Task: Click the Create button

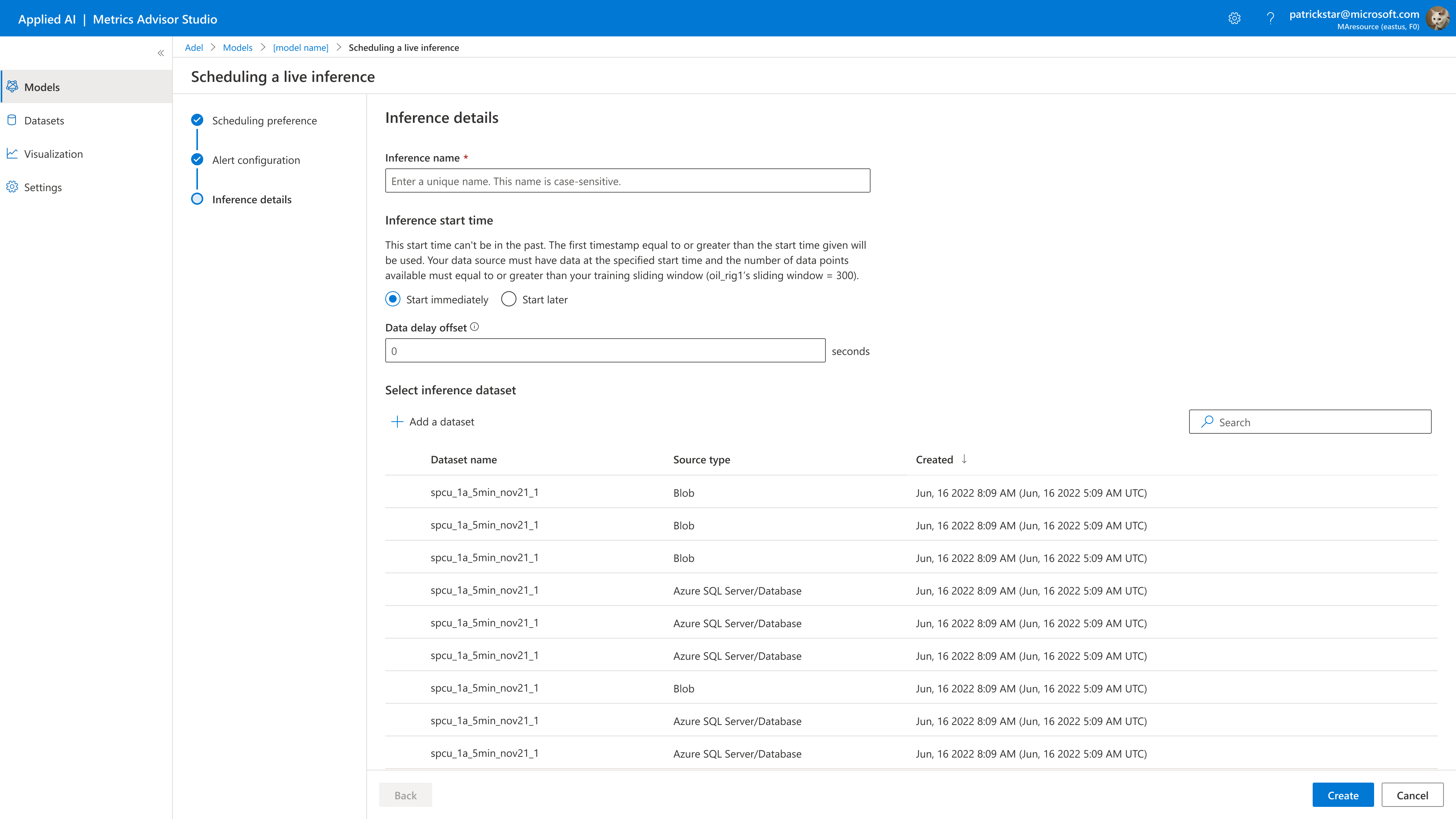Action: point(1343,795)
